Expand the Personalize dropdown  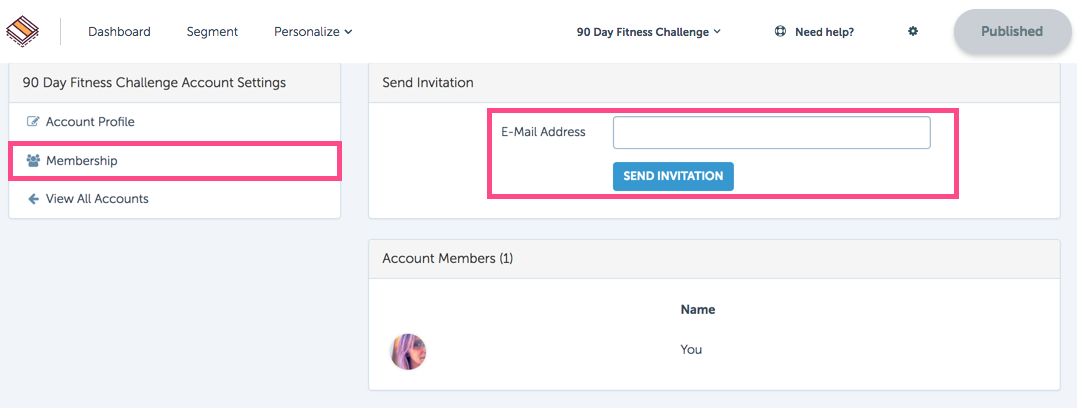[313, 32]
